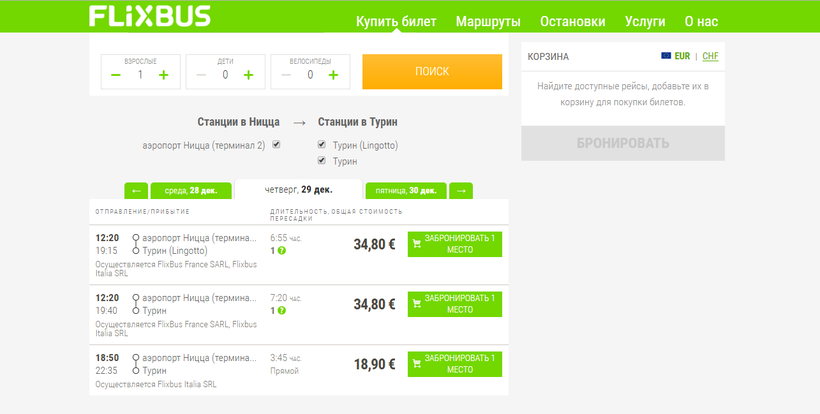The width and height of the screenshot is (820, 414).
Task: Click the БРОНИРОВАТЬ cart button
Action: tap(623, 143)
